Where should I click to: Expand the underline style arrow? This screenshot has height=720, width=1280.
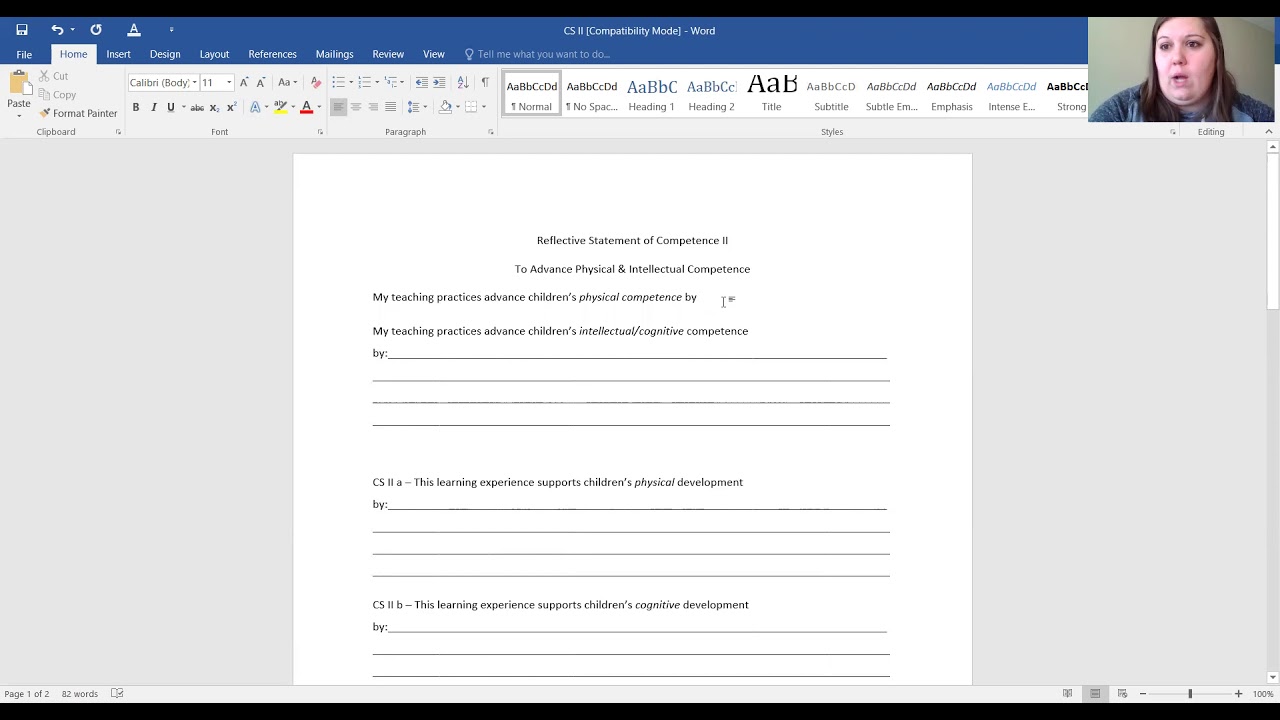[x=183, y=107]
